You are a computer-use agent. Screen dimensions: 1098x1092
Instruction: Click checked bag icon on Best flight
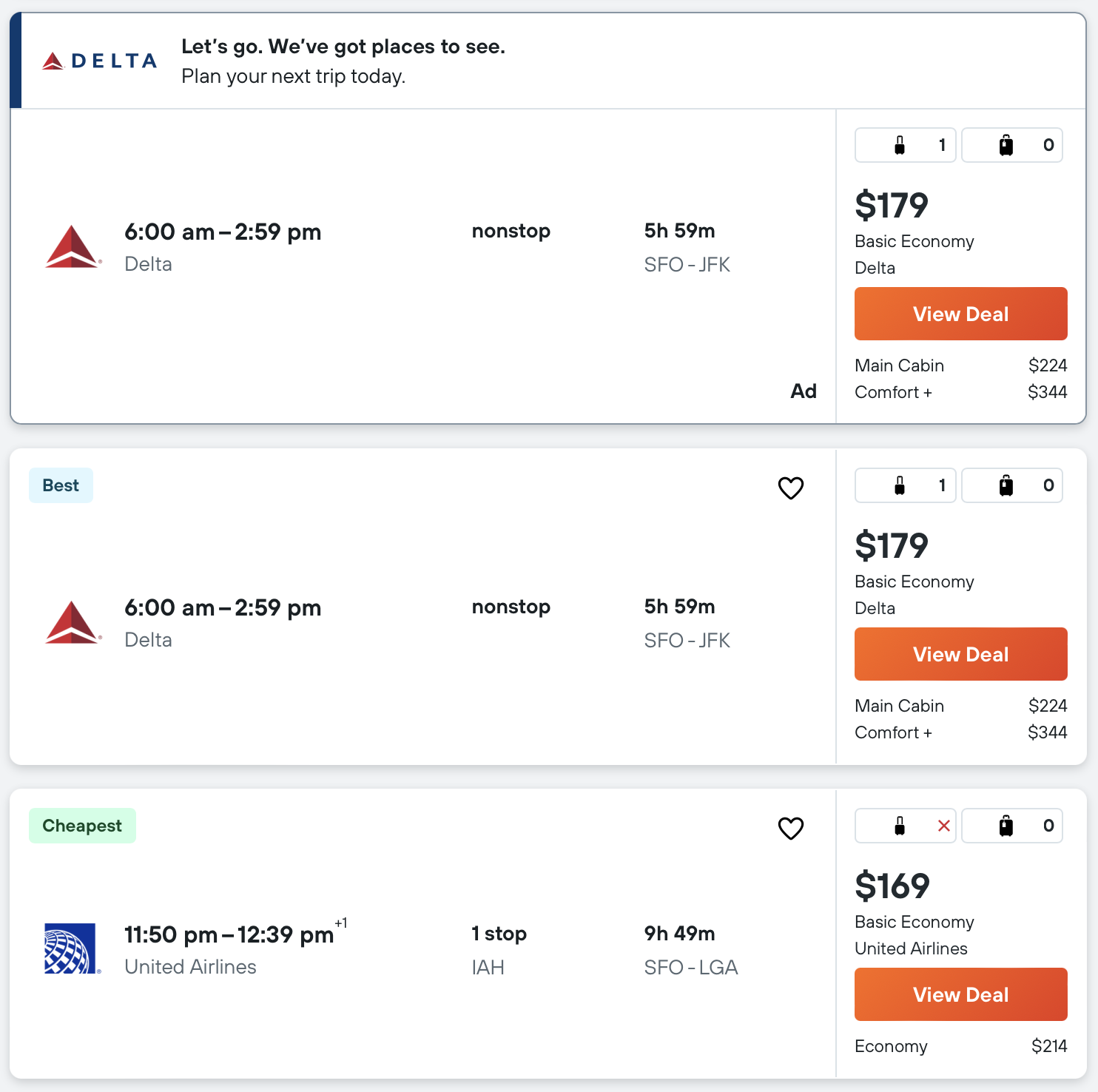(x=1006, y=485)
